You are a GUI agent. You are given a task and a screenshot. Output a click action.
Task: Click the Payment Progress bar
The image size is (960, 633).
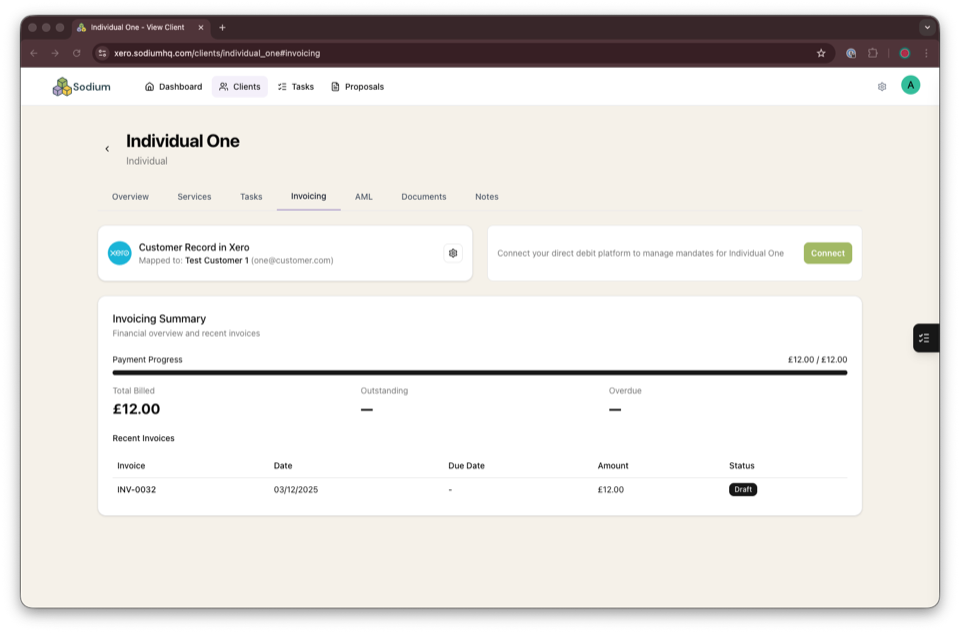479,372
